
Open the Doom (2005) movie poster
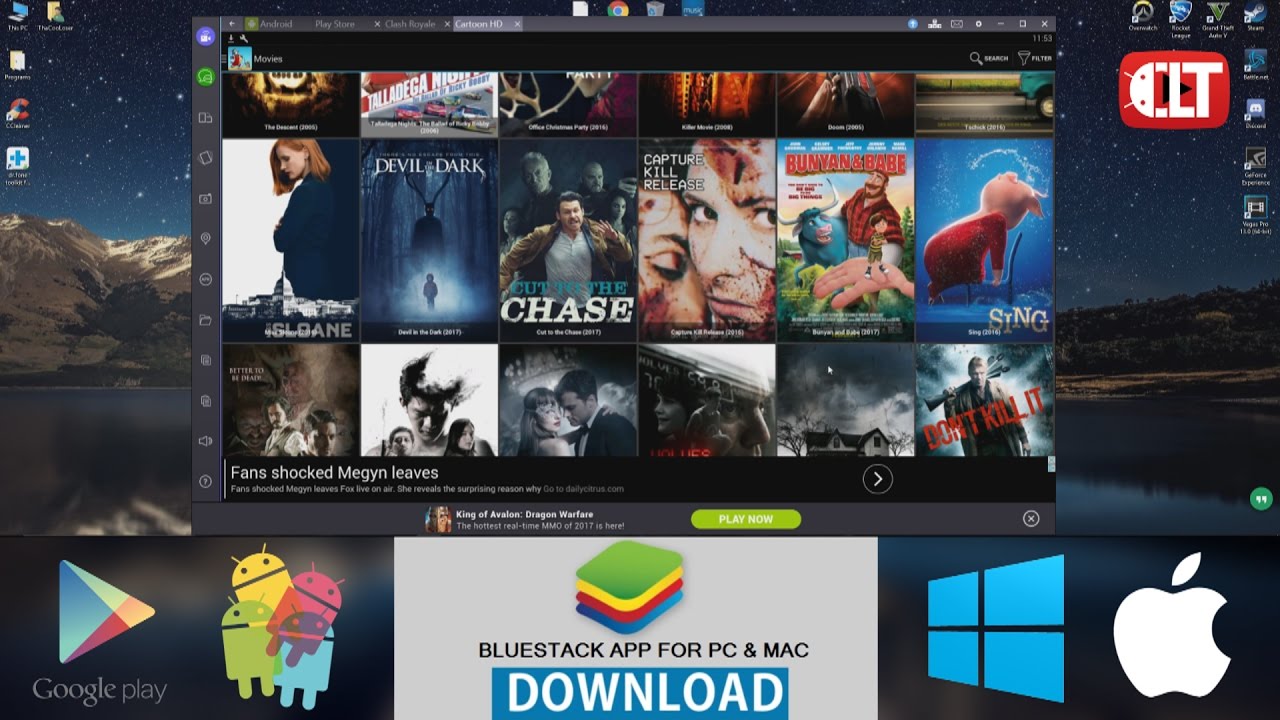846,104
